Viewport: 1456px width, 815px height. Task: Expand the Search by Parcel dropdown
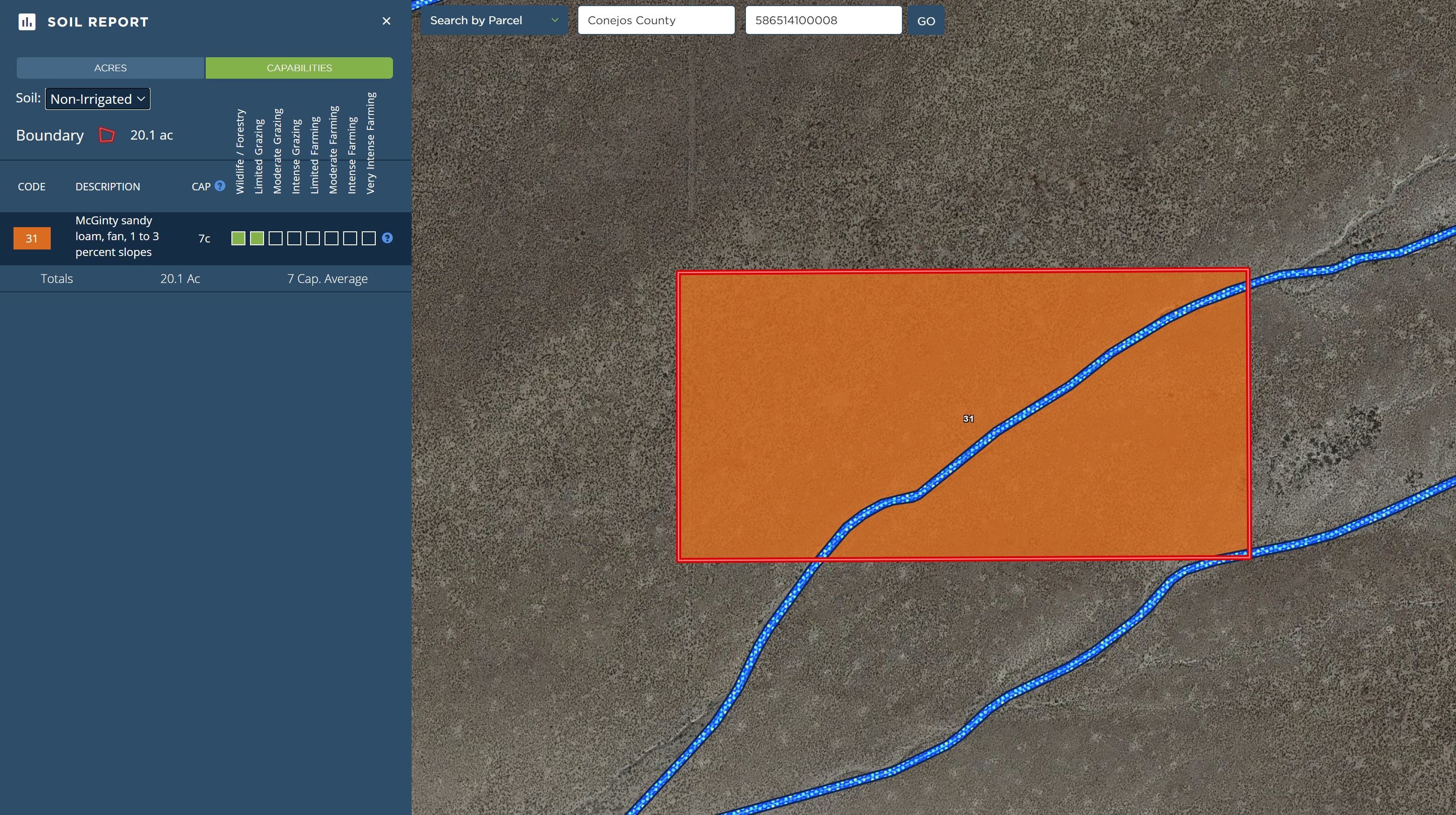[494, 20]
